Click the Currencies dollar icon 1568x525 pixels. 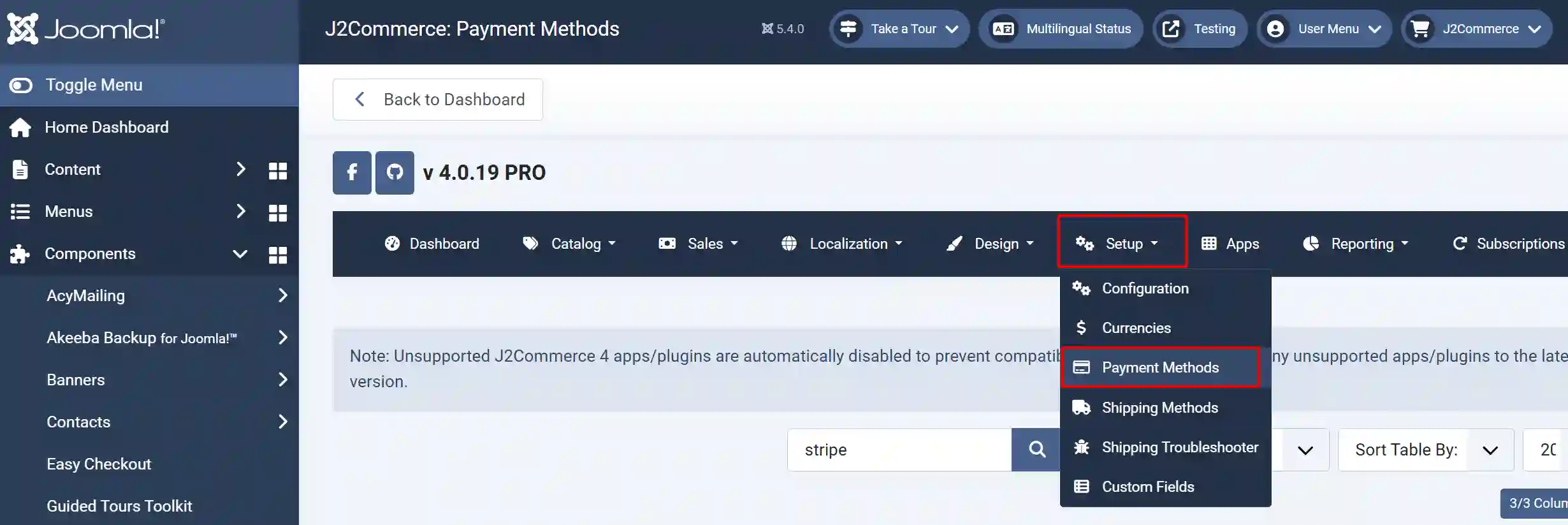tap(1081, 328)
